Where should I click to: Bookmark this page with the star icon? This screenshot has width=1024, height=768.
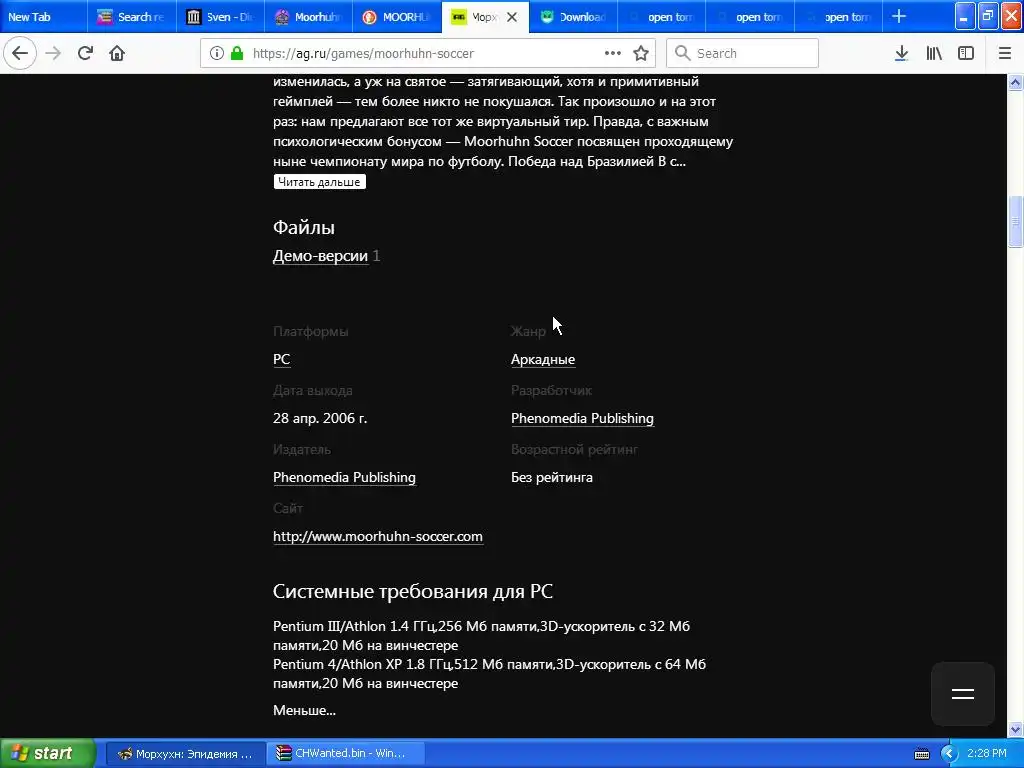641,53
